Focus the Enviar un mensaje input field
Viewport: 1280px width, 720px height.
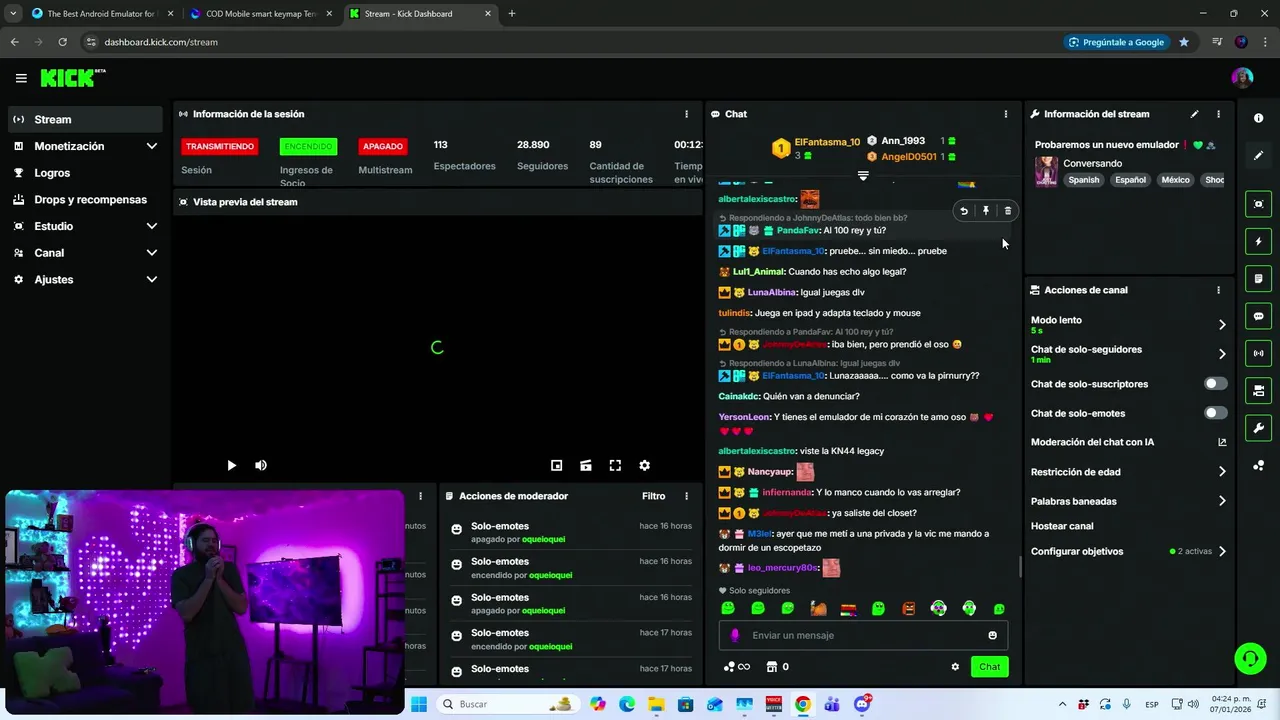(x=863, y=635)
